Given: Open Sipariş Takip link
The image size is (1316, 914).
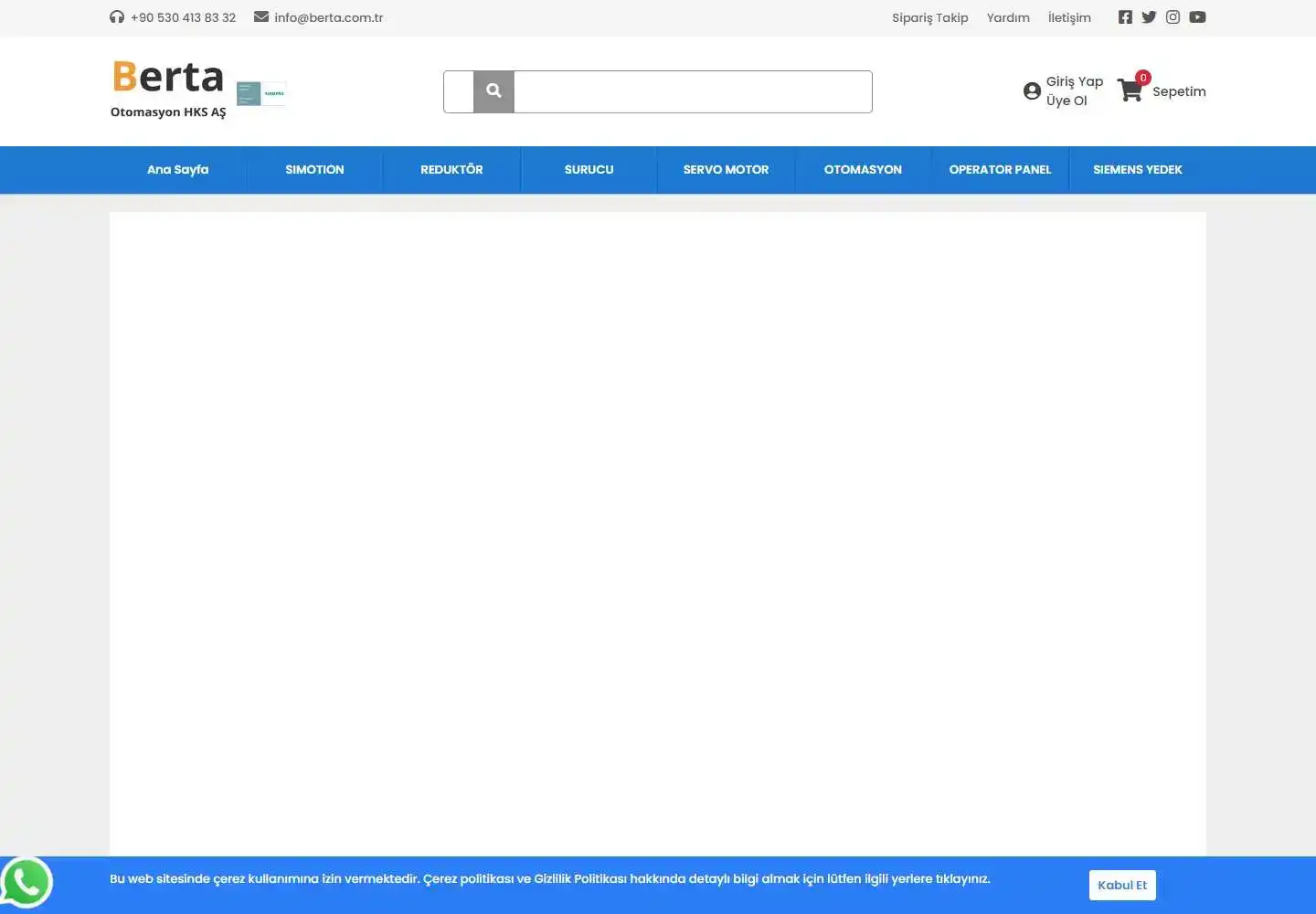Looking at the screenshot, I should [929, 17].
